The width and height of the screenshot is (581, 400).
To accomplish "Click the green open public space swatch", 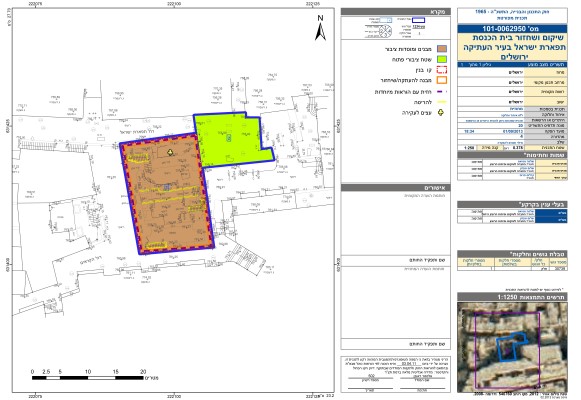I will [x=442, y=59].
